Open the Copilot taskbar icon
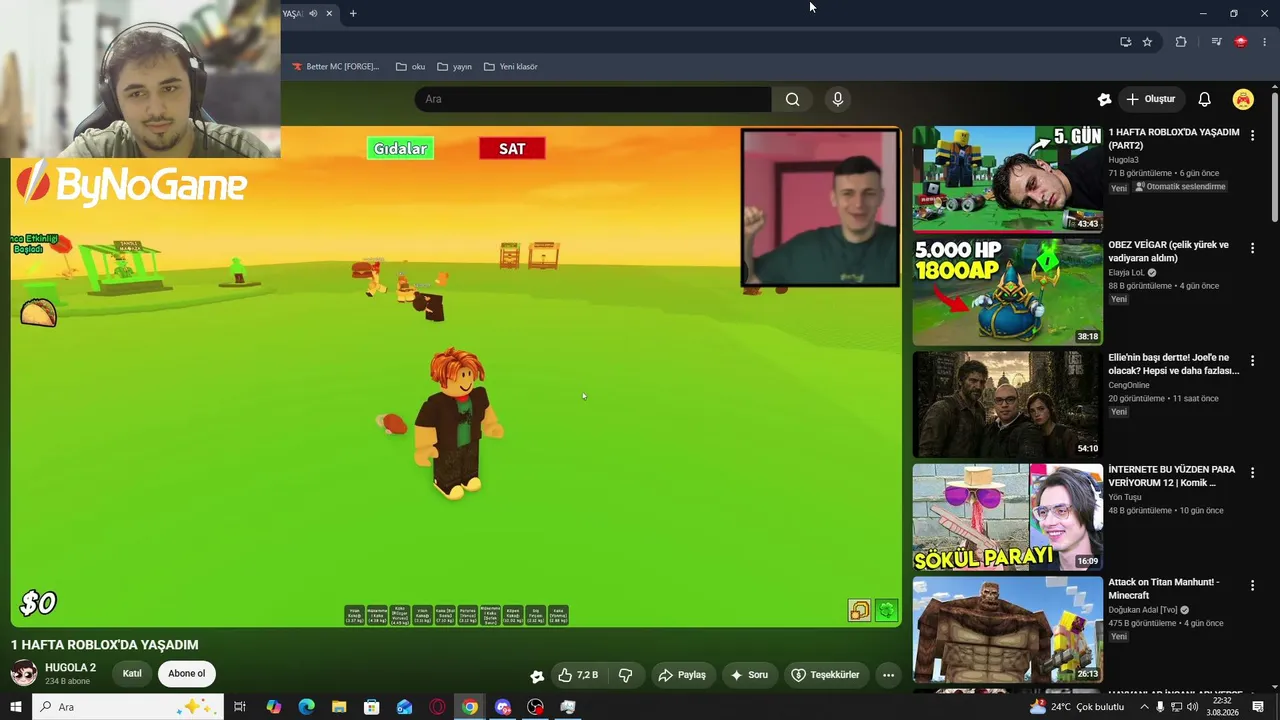The image size is (1280, 720). pyautogui.click(x=273, y=707)
